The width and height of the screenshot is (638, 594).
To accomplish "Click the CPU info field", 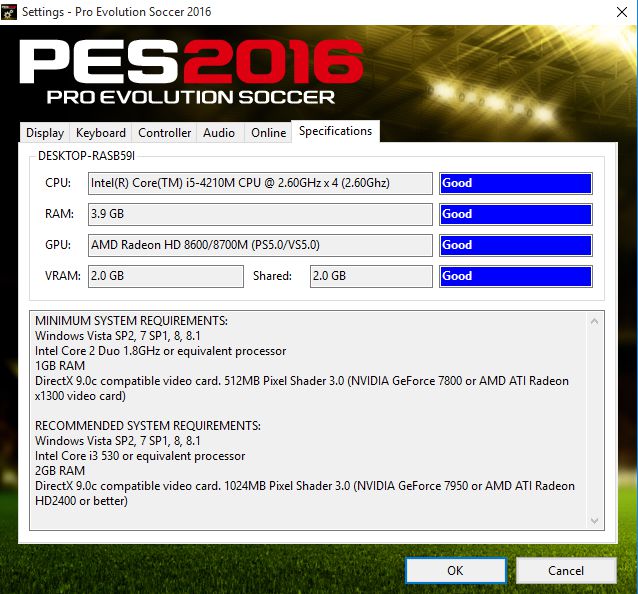I will (x=260, y=183).
